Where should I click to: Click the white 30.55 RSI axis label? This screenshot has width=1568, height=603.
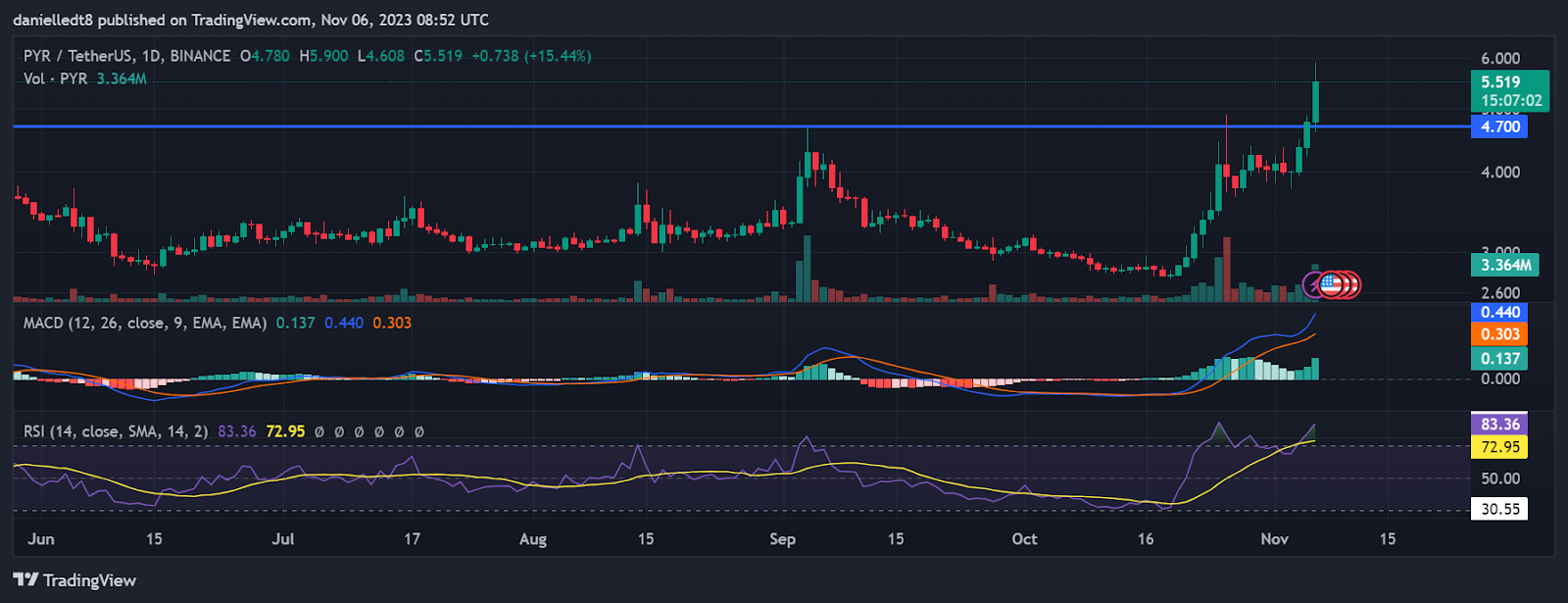1499,509
